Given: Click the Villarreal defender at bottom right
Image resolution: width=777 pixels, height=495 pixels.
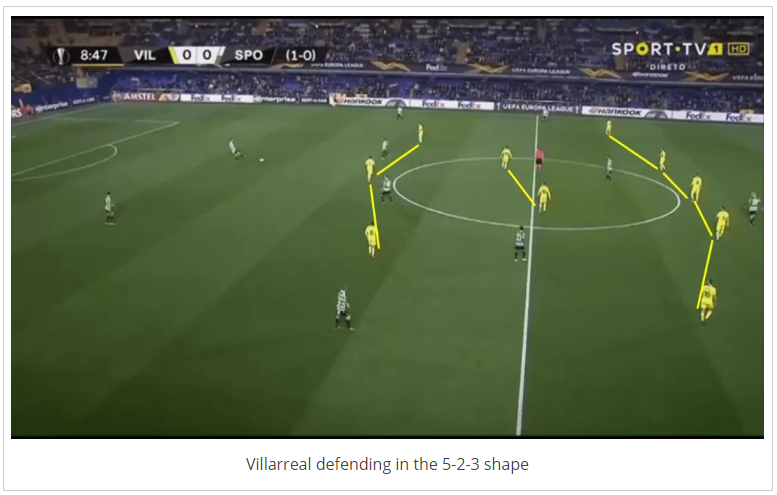Looking at the screenshot, I should click(708, 300).
